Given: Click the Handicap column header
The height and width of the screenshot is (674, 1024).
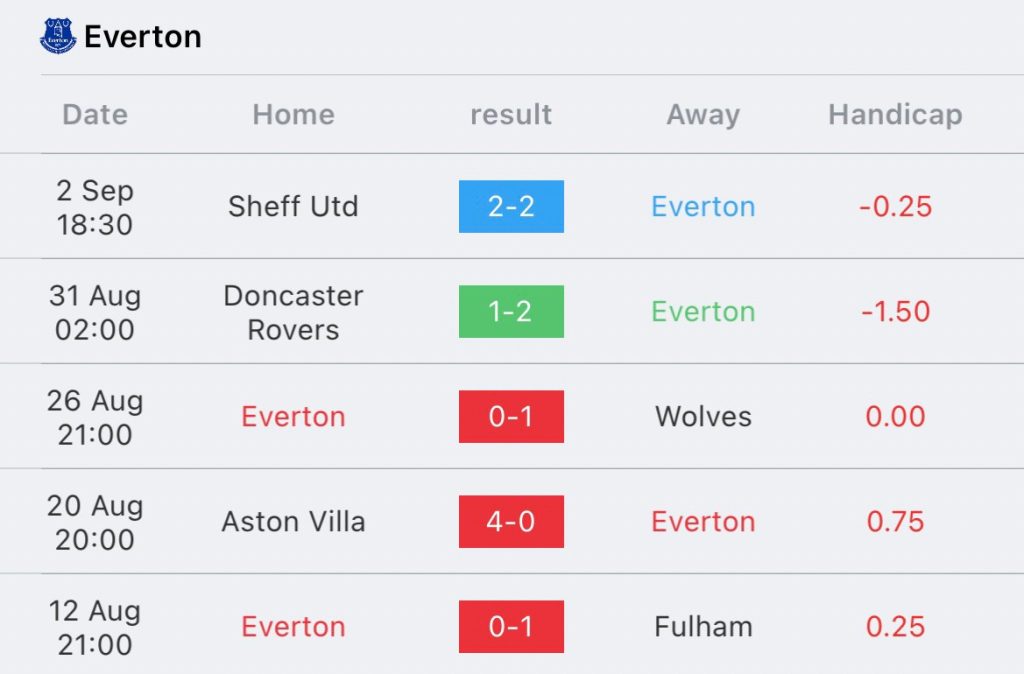Looking at the screenshot, I should pos(895,115).
